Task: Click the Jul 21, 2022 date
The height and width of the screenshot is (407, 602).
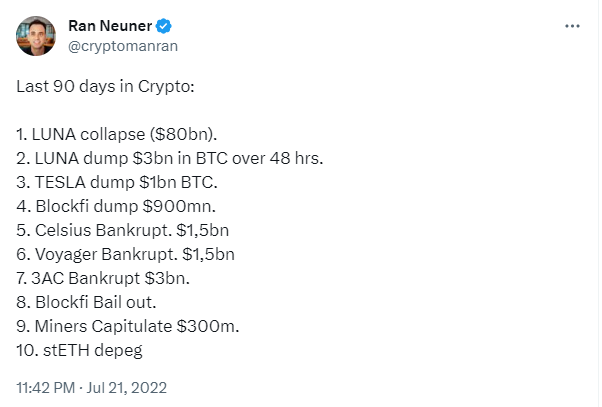Action: [126, 387]
